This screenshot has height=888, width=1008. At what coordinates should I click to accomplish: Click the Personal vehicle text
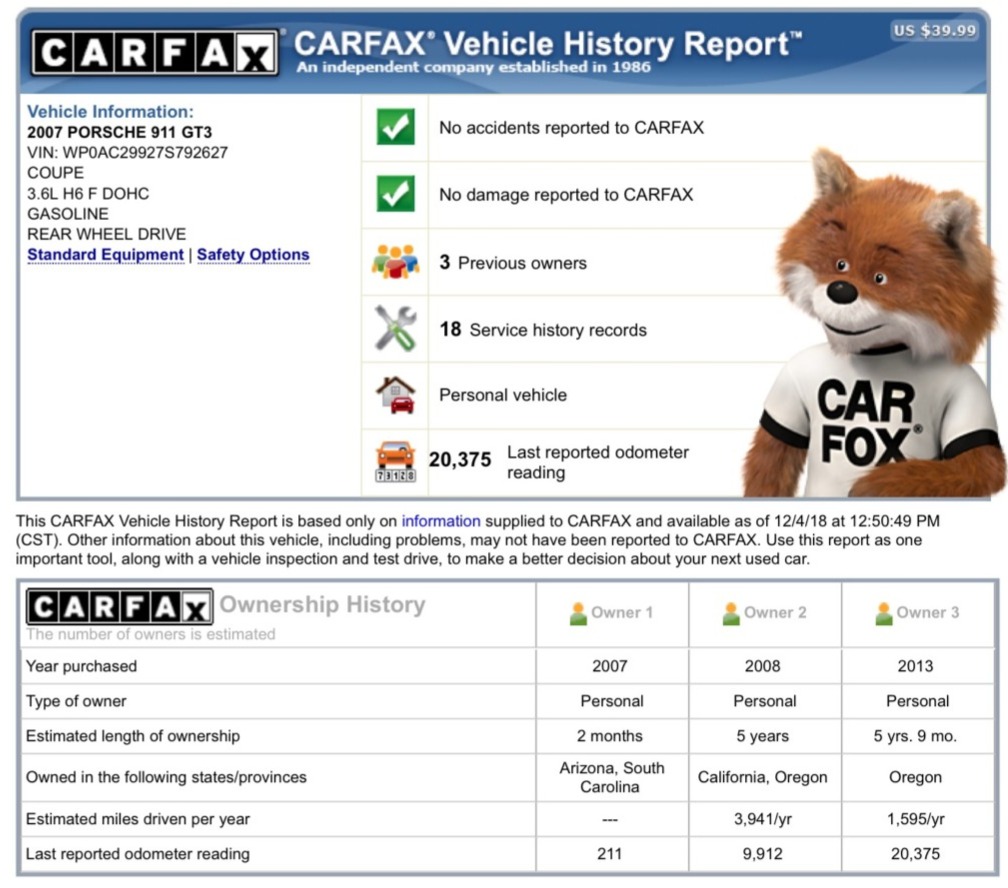(503, 395)
